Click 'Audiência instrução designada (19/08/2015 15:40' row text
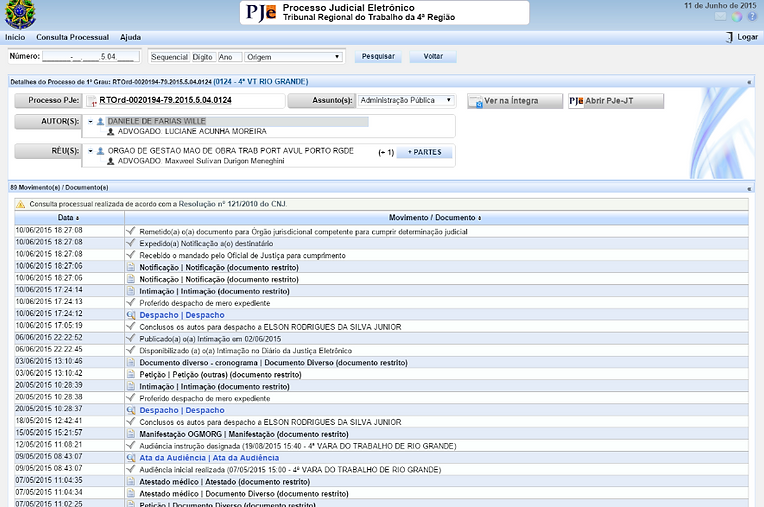 click(298, 446)
